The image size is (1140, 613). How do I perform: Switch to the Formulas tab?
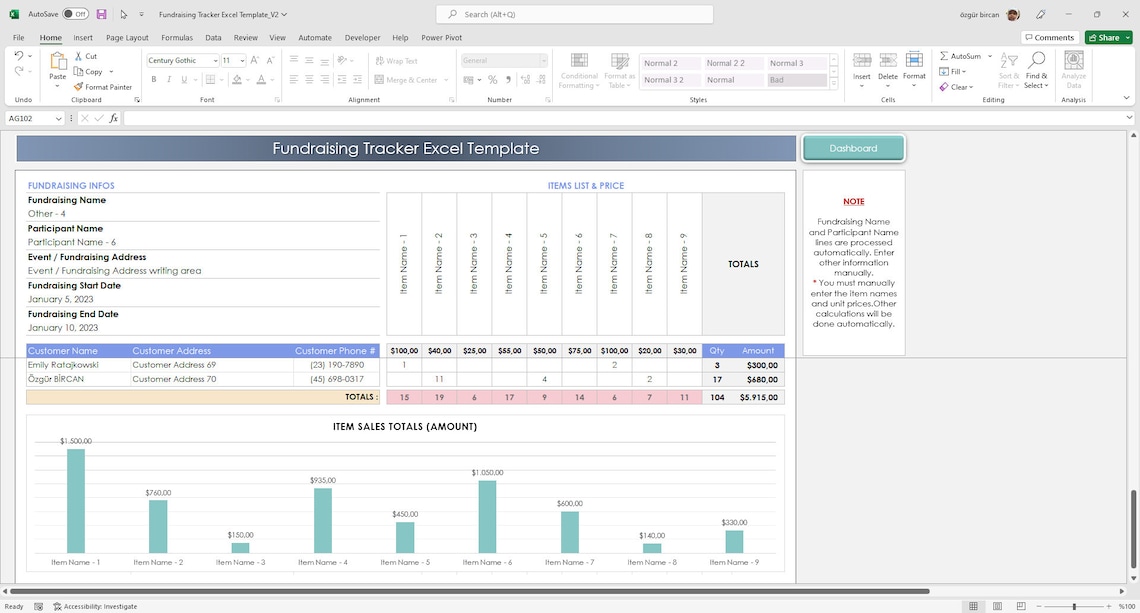click(177, 38)
